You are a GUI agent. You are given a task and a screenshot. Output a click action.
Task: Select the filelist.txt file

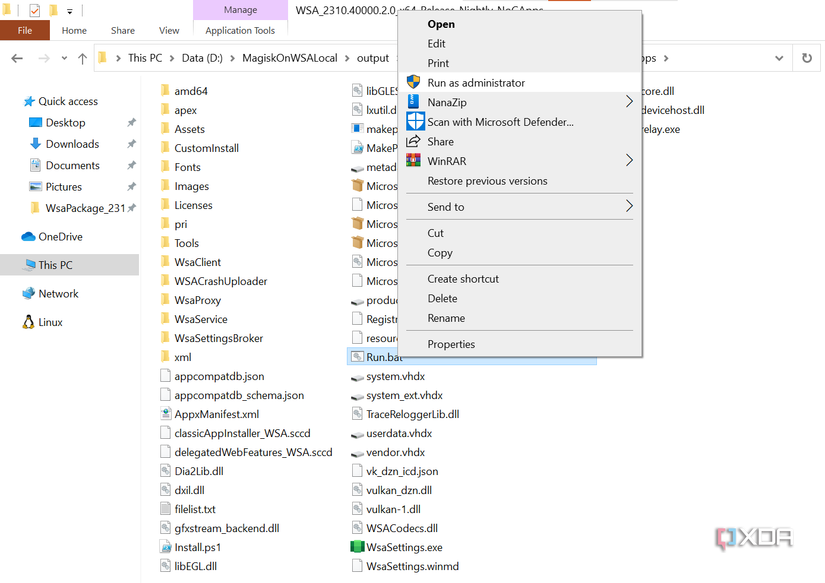click(x=195, y=509)
